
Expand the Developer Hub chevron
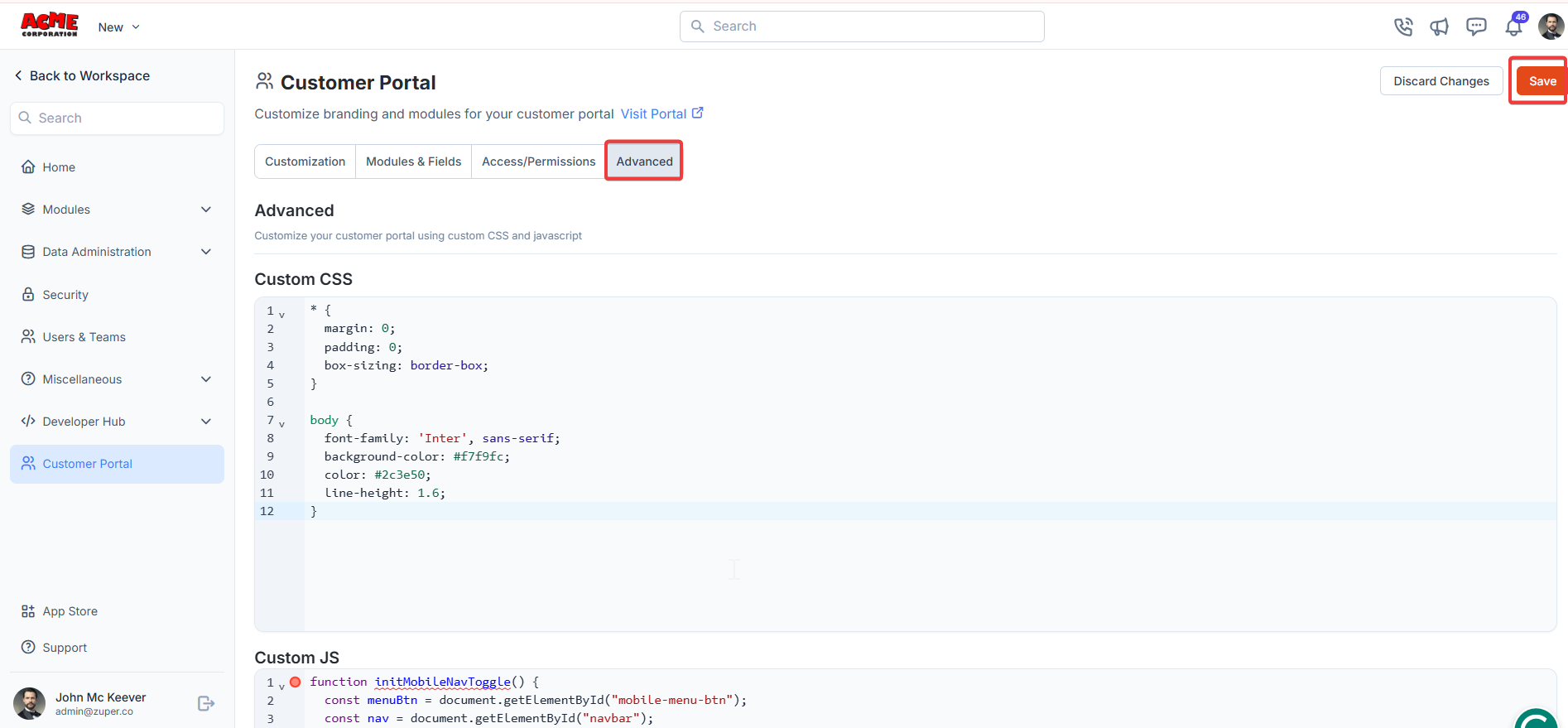[x=206, y=422]
